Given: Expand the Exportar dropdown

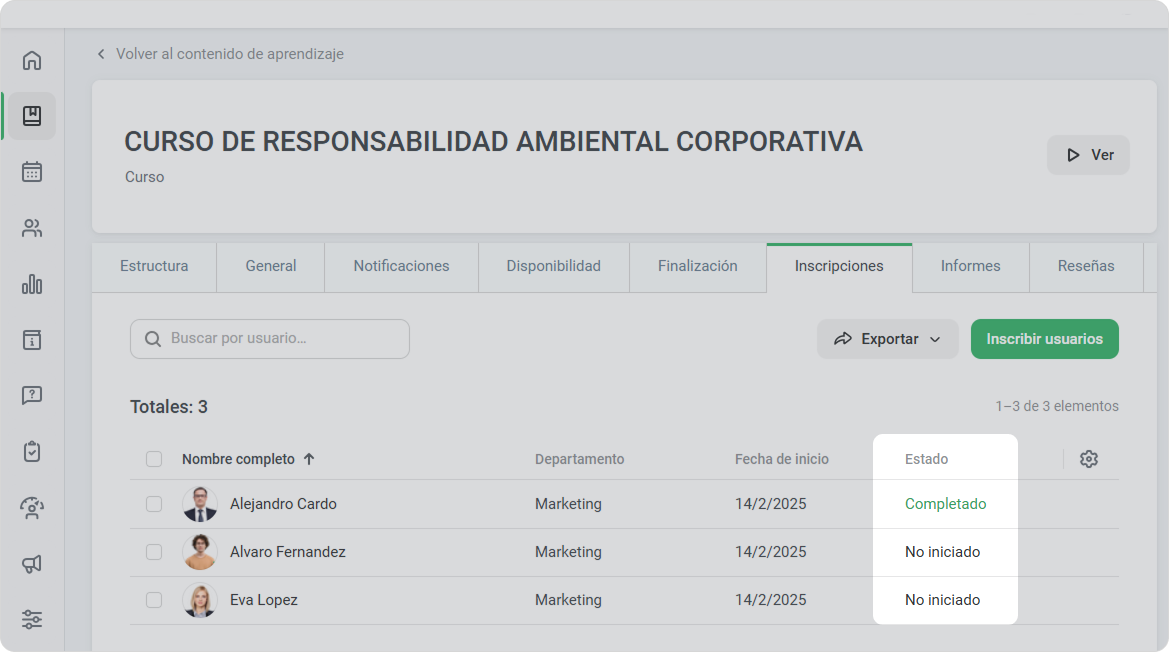Looking at the screenshot, I should tap(887, 339).
